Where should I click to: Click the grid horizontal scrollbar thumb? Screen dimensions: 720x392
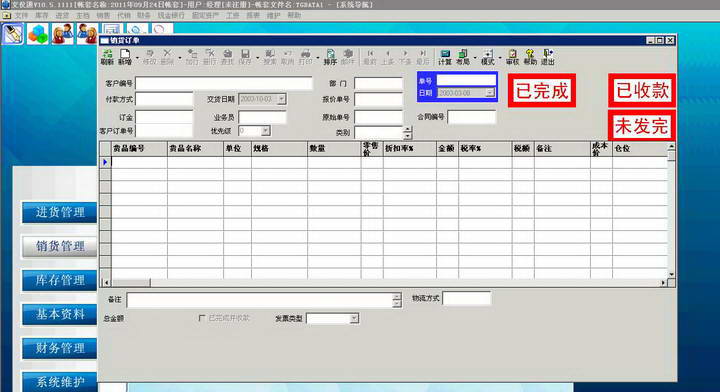(130, 283)
